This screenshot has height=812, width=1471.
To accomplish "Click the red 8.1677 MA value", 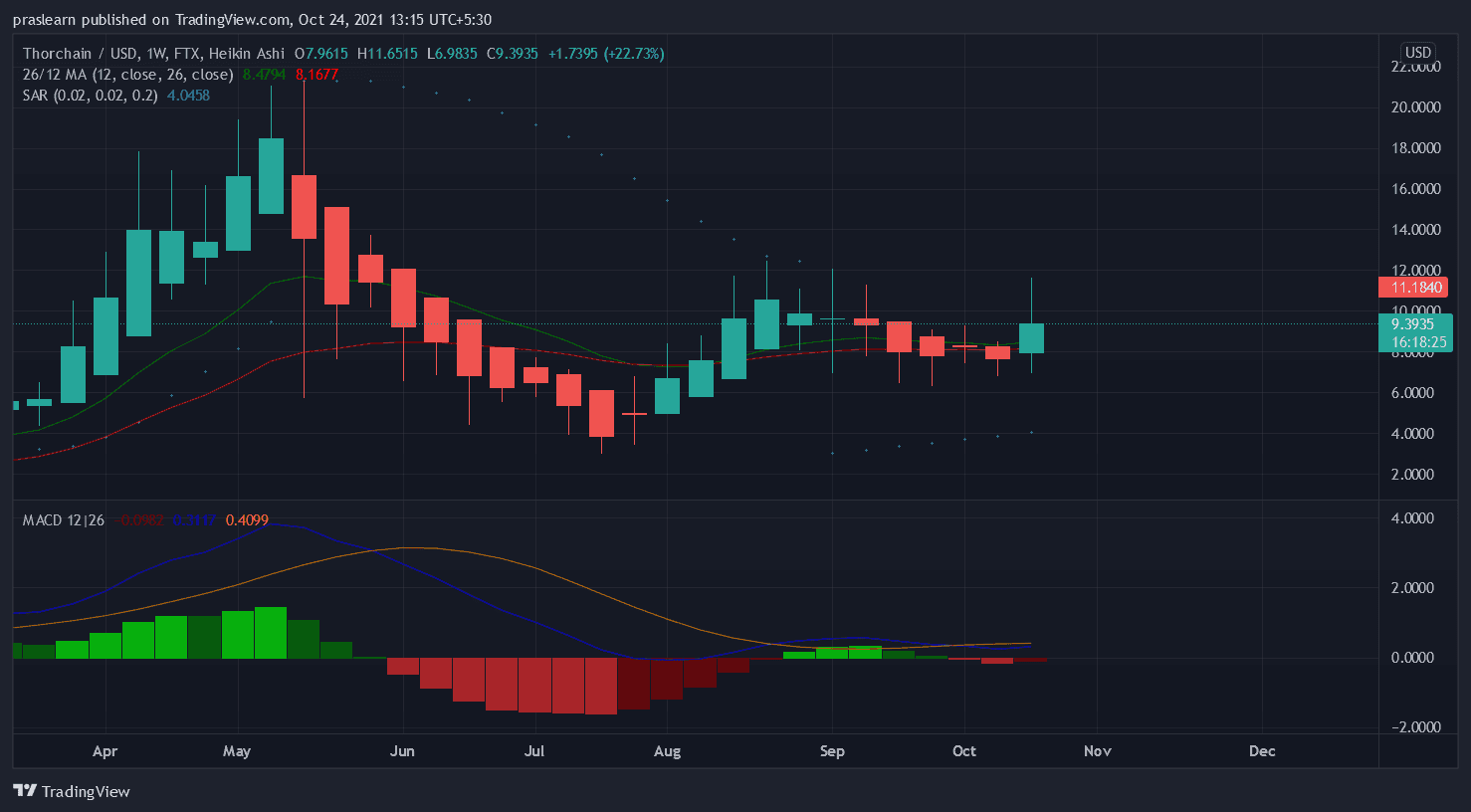I will (x=316, y=75).
